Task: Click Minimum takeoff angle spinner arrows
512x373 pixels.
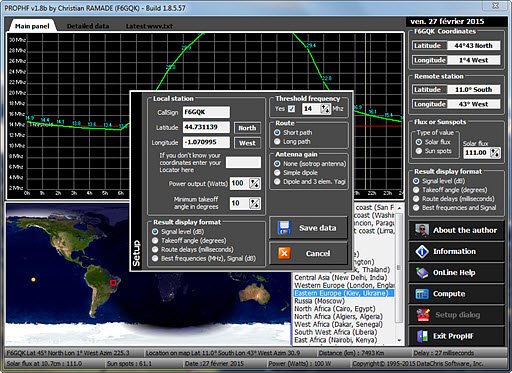Action: pyautogui.click(x=255, y=203)
